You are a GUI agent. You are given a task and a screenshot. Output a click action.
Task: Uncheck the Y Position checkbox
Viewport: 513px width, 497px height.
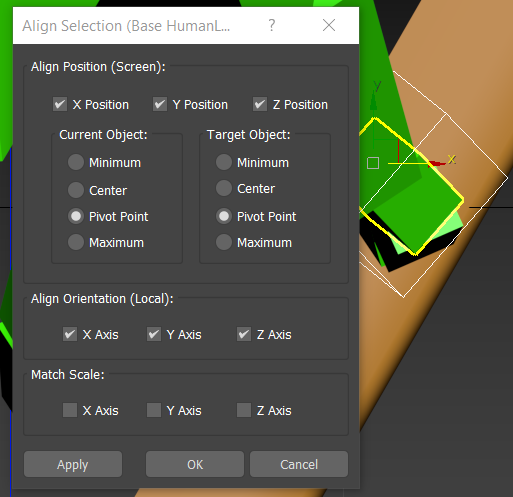point(160,104)
